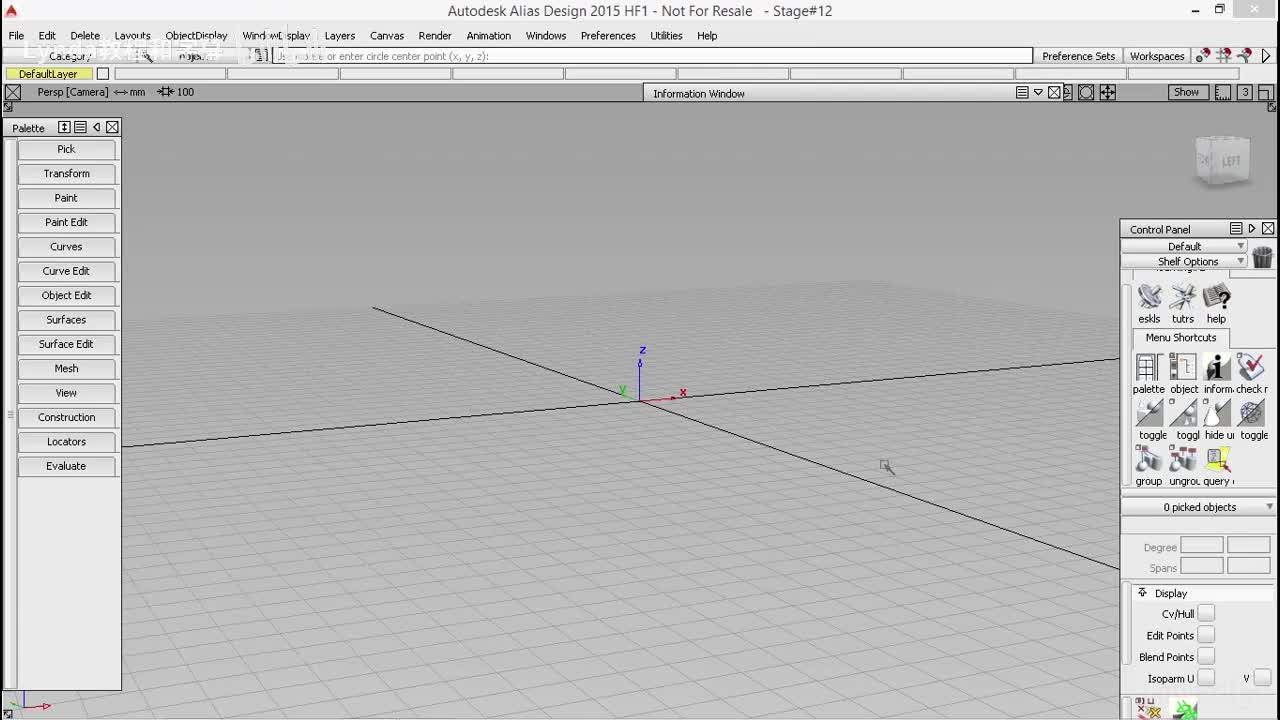The image size is (1280, 720).
Task: Expand the Information Window dropdown arrow
Action: tap(1038, 92)
